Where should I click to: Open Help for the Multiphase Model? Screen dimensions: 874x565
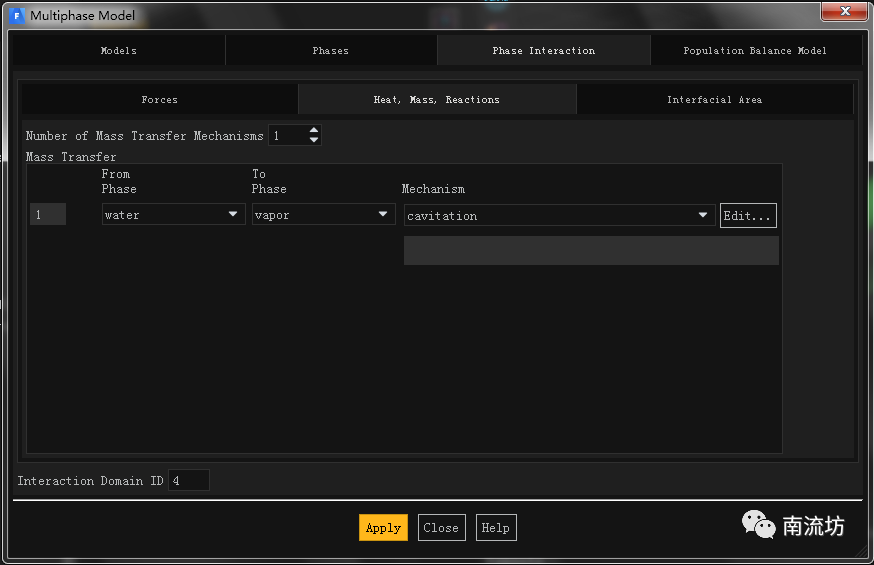(x=495, y=528)
